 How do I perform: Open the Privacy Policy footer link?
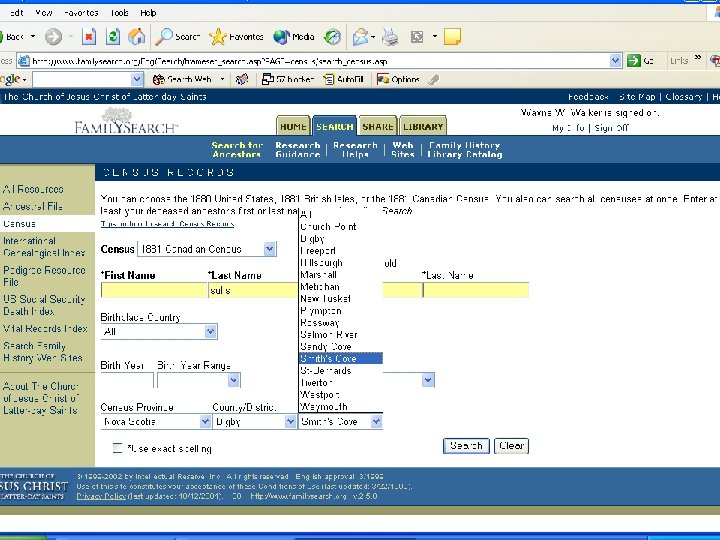(101, 496)
